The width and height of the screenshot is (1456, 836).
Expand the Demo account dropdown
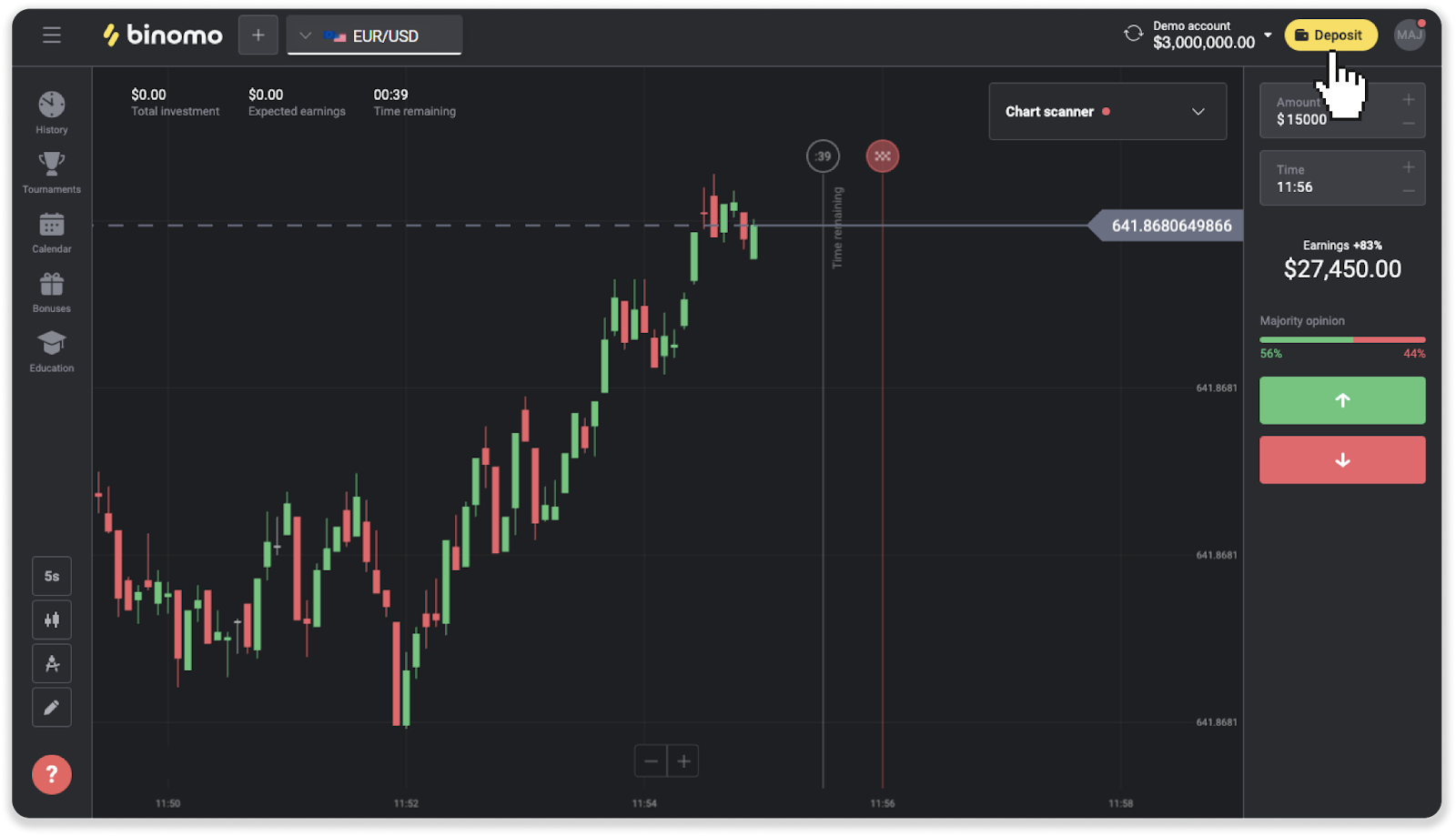click(x=1268, y=35)
